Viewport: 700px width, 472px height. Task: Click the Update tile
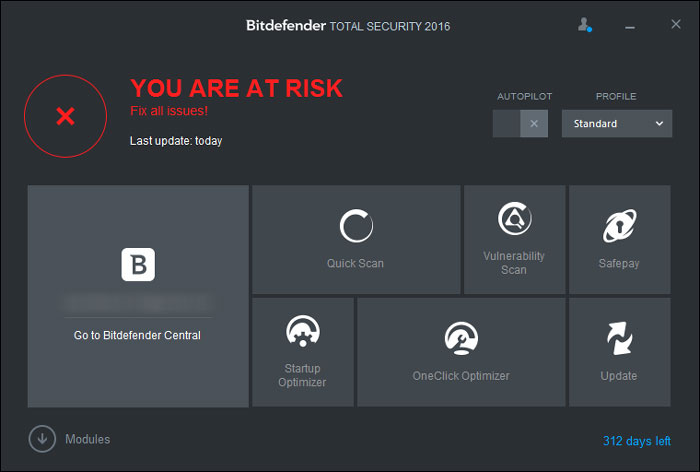click(x=619, y=352)
